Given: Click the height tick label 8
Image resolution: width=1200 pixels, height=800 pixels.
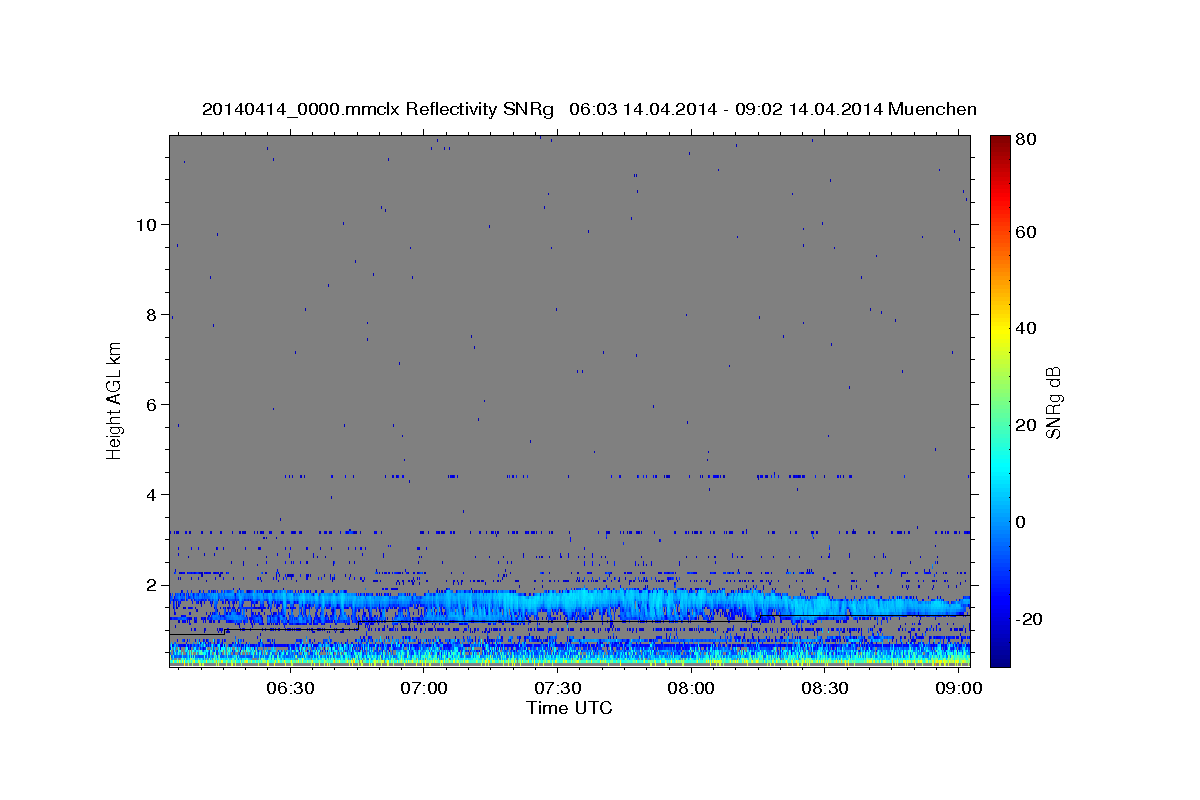Looking at the screenshot, I should (x=151, y=314).
